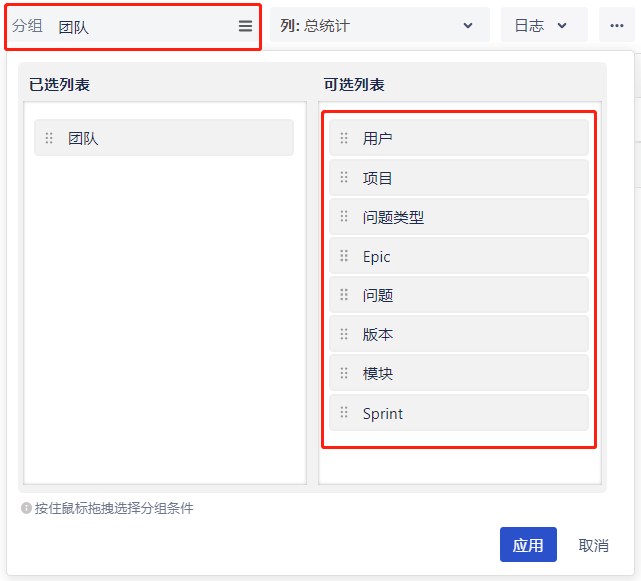Viewport: 641px width, 581px height.
Task: Click the info icon next to the drag hint
Action: pyautogui.click(x=27, y=508)
